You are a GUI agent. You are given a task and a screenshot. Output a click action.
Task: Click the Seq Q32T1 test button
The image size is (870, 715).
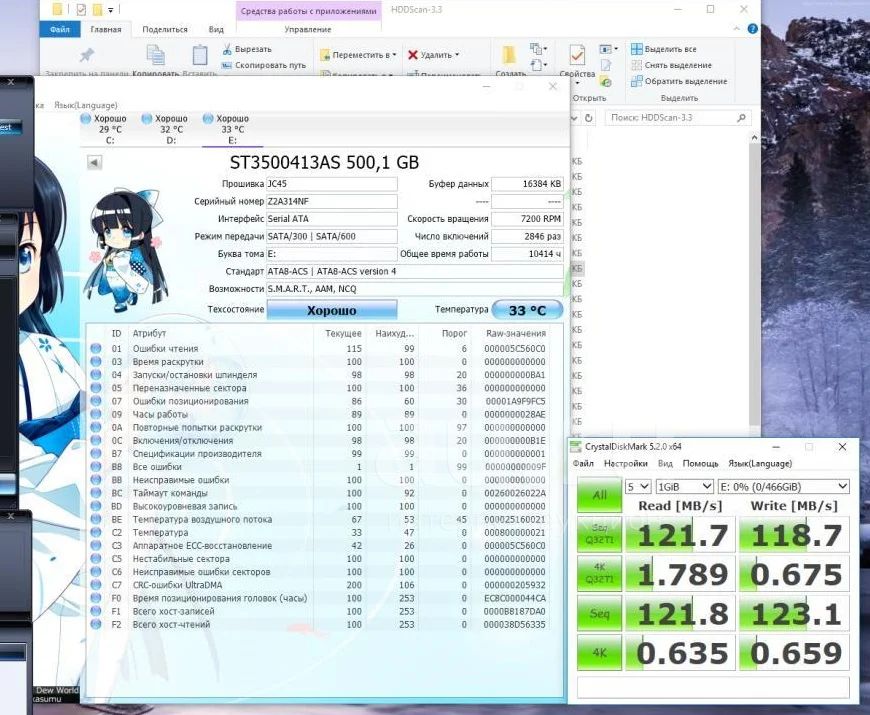pyautogui.click(x=599, y=534)
